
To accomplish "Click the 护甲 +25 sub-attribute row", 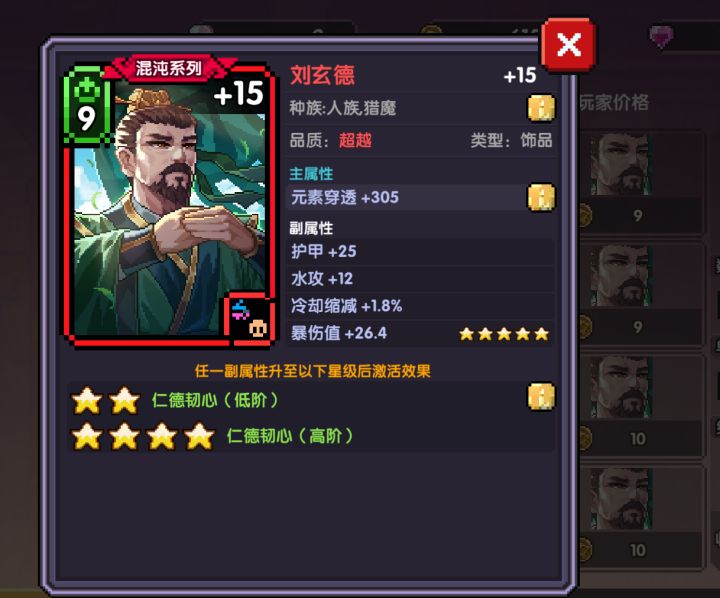I will (x=420, y=252).
